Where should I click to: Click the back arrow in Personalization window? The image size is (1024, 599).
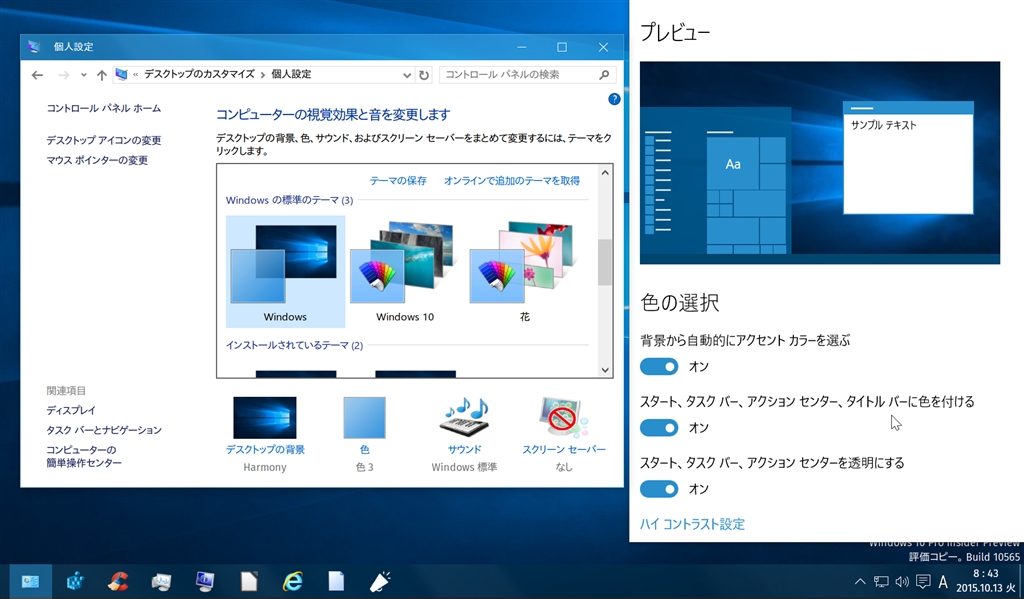point(37,75)
